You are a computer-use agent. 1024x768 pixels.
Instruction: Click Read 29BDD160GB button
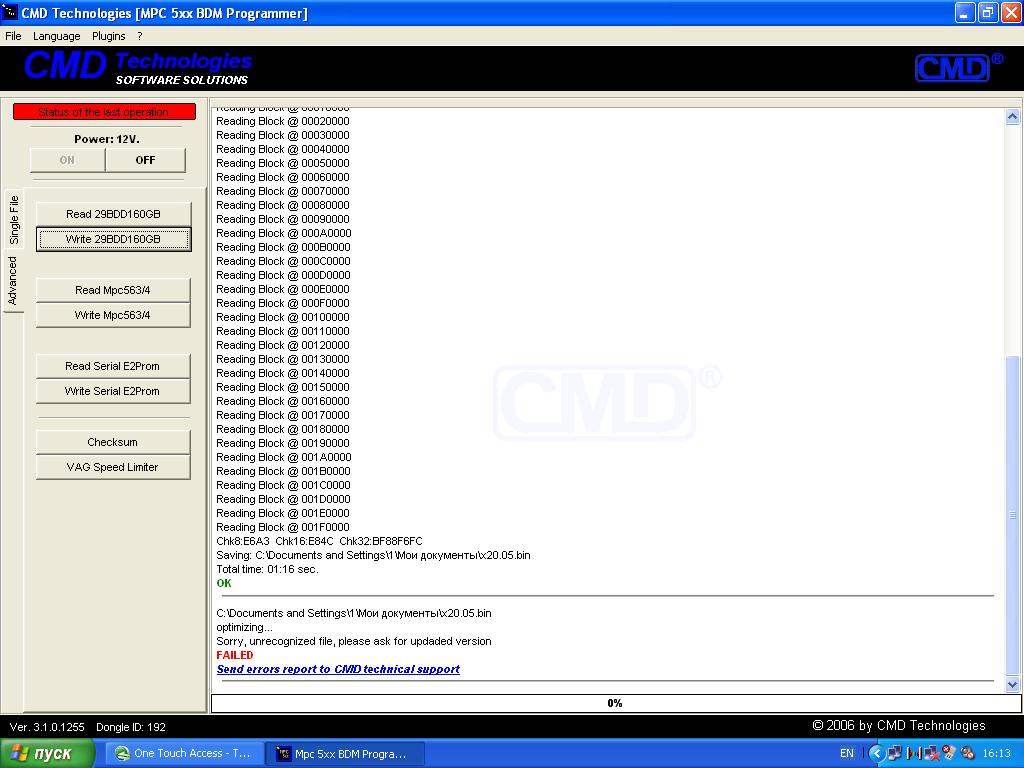click(113, 214)
